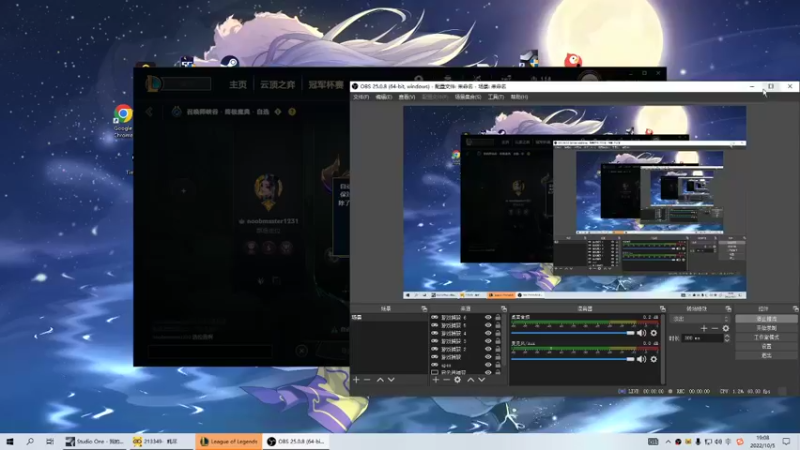This screenshot has height=450, width=800.
Task: Click the 退出 exit button in Controls
Action: point(766,356)
